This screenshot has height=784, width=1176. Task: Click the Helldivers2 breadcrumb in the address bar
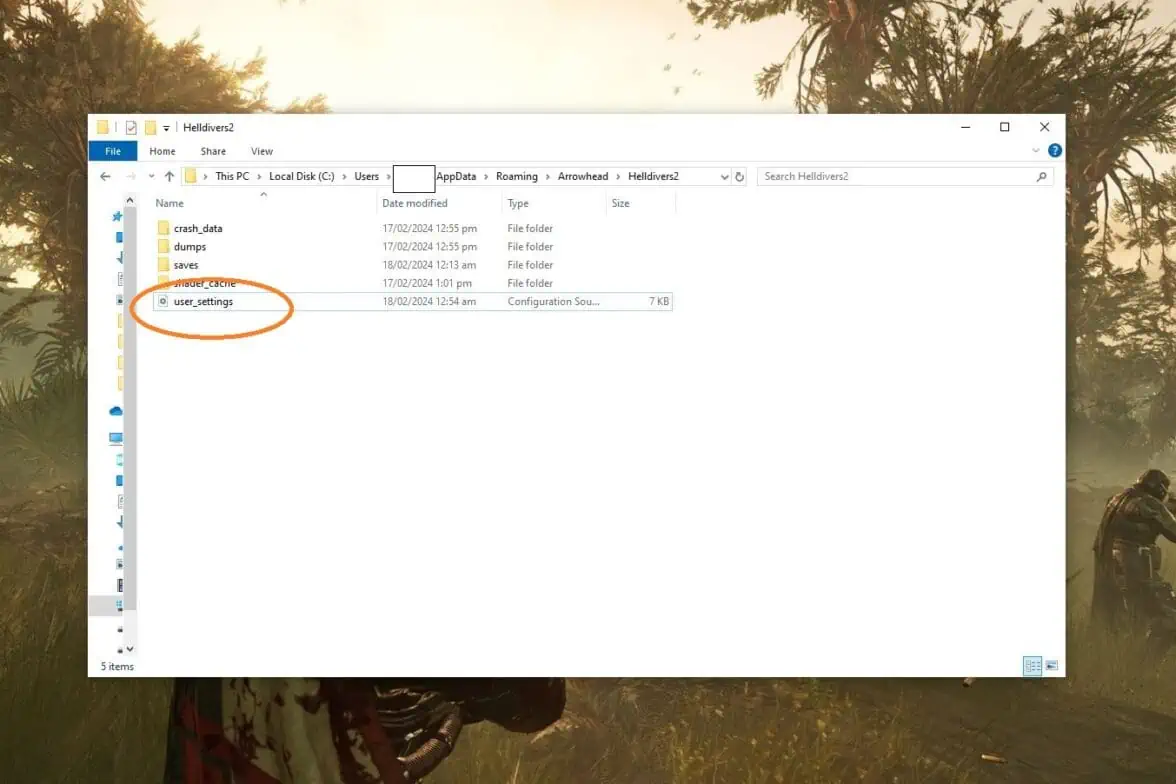click(653, 176)
